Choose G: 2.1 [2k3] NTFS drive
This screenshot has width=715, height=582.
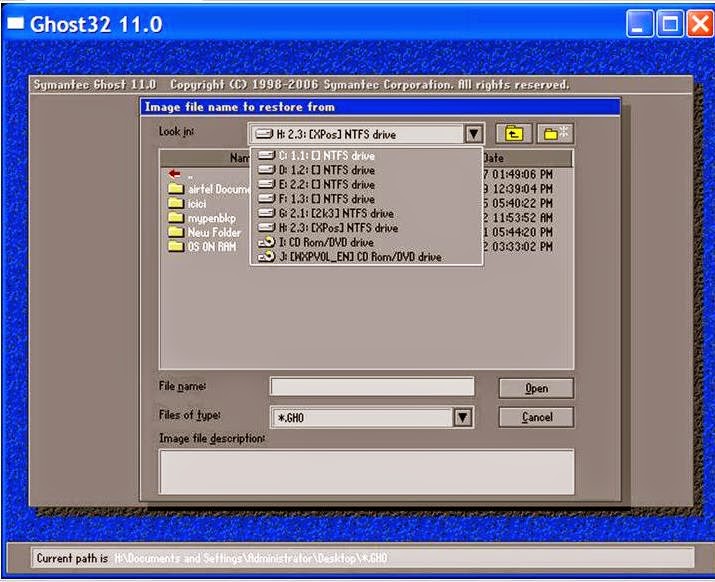366,213
